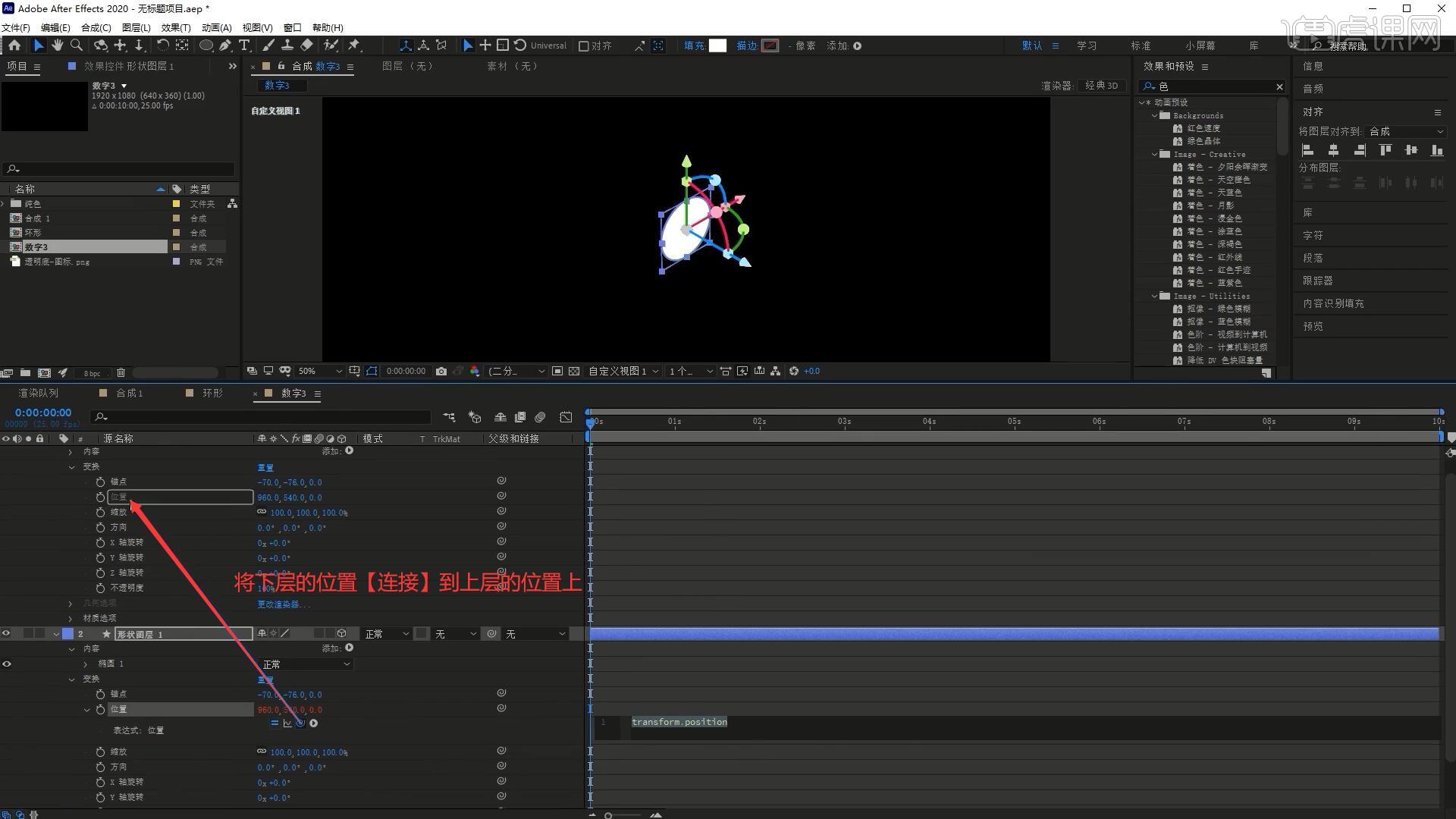Screen dimensions: 1456x819
Task: Select the Orbit camera tool
Action: tap(100, 45)
